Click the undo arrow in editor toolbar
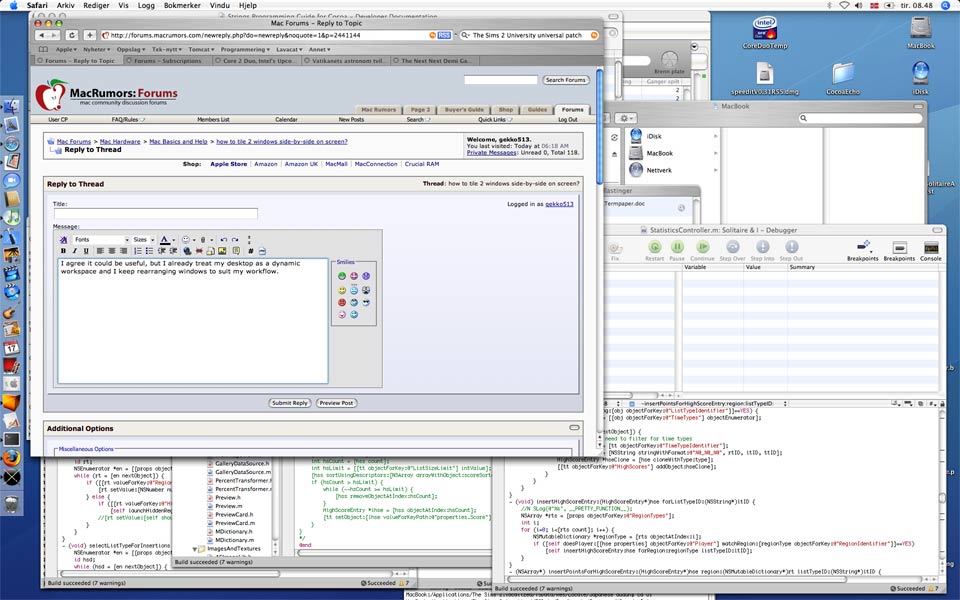This screenshot has height=600, width=960. point(223,240)
